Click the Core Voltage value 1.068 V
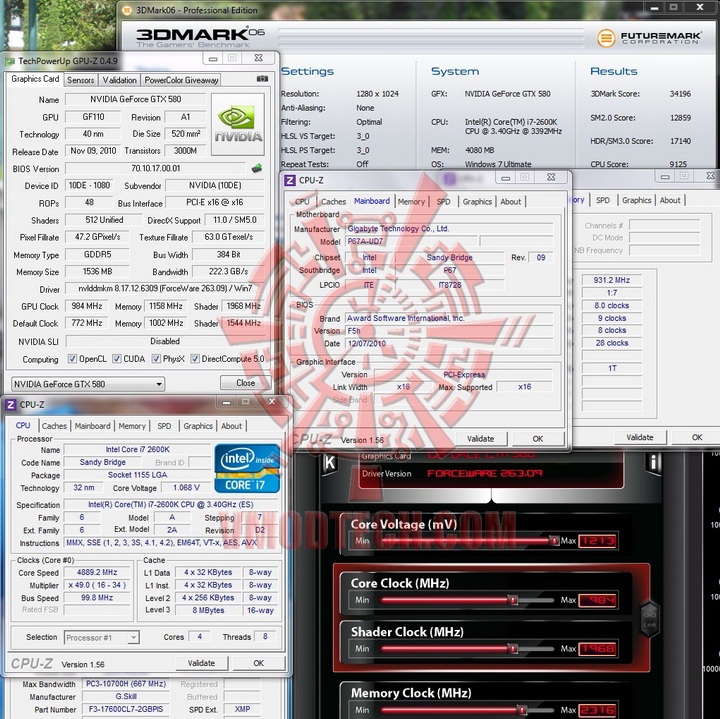This screenshot has width=720, height=719. click(186, 488)
